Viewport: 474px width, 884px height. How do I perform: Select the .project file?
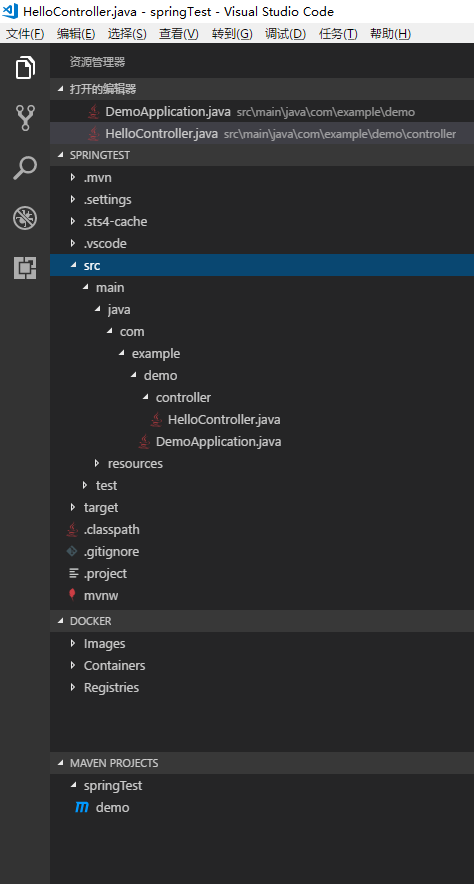[105, 573]
